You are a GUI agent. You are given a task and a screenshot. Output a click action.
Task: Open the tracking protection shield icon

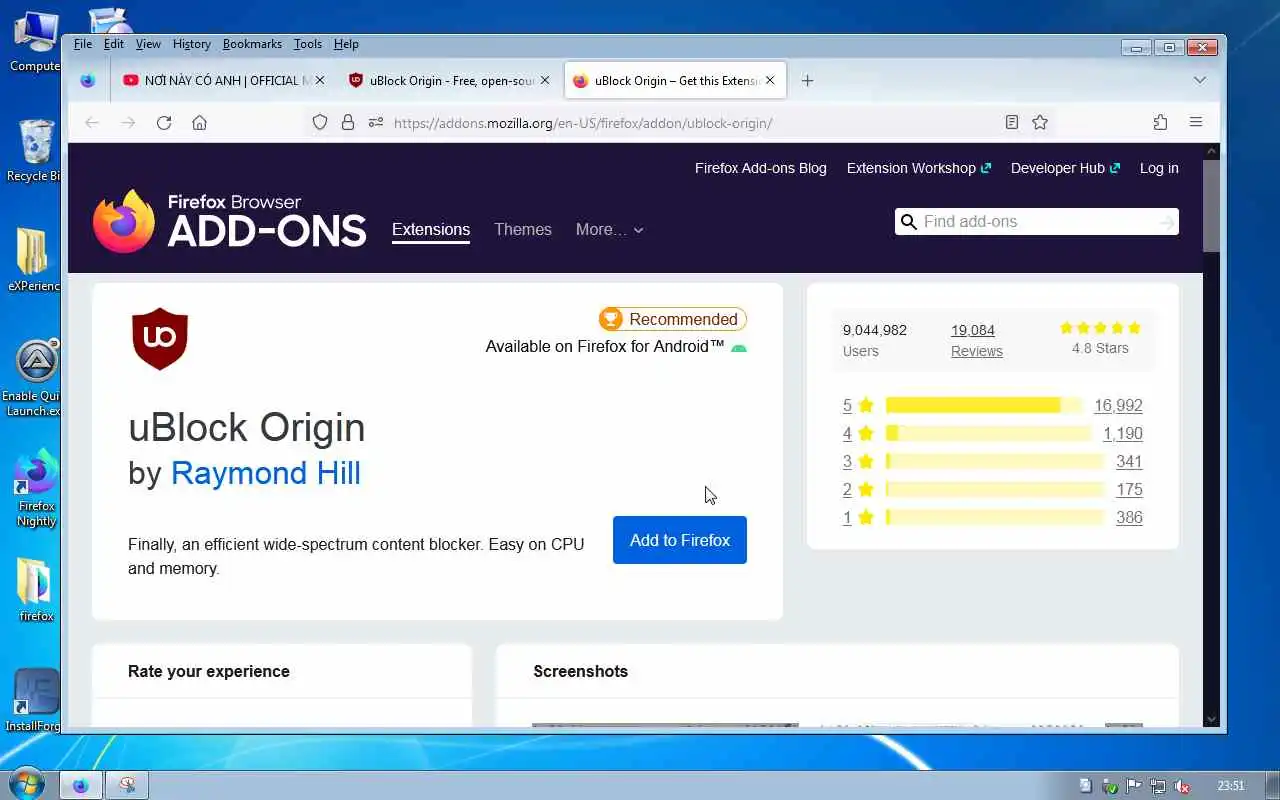(320, 122)
